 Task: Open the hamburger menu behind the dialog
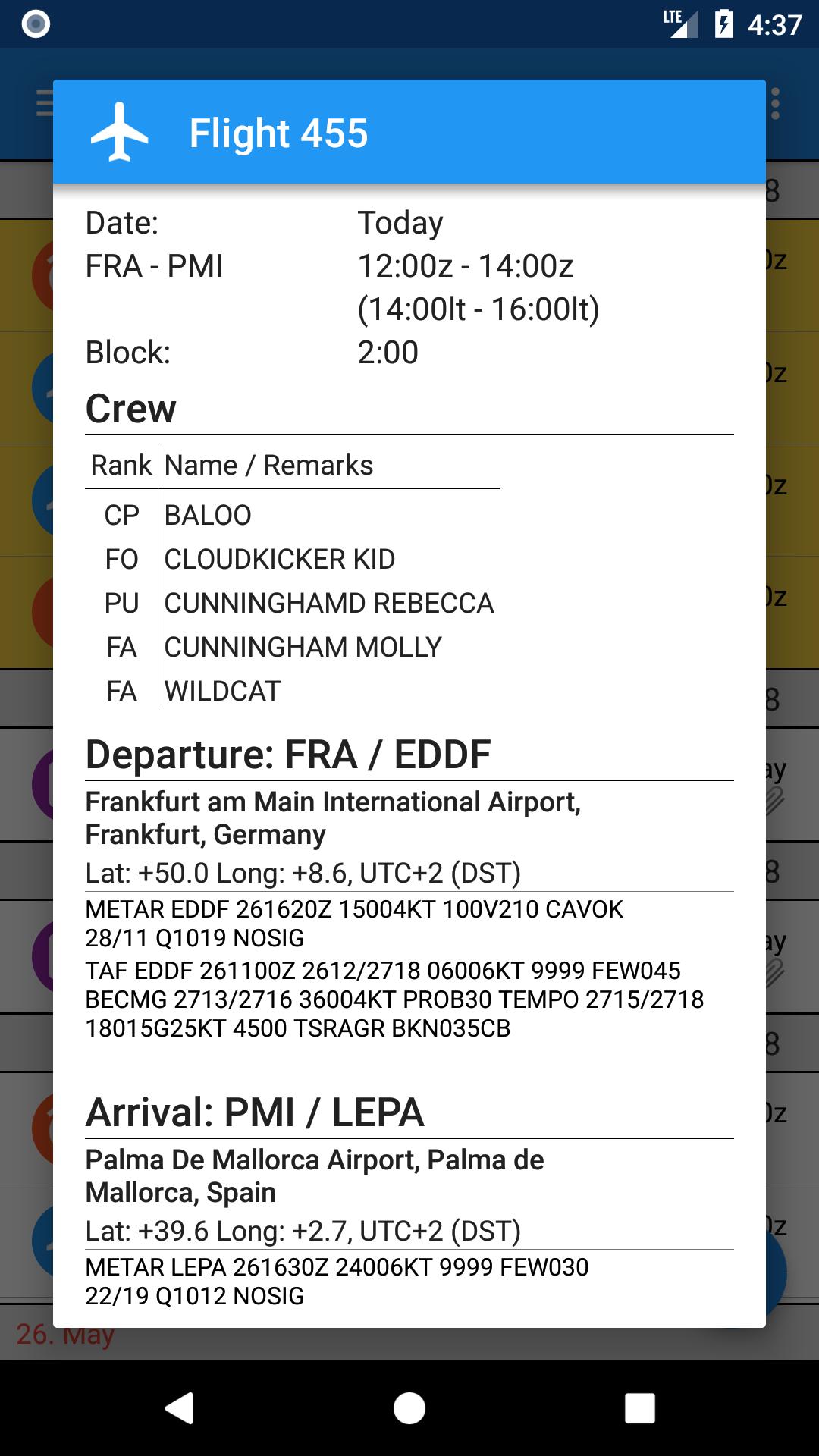tap(44, 103)
